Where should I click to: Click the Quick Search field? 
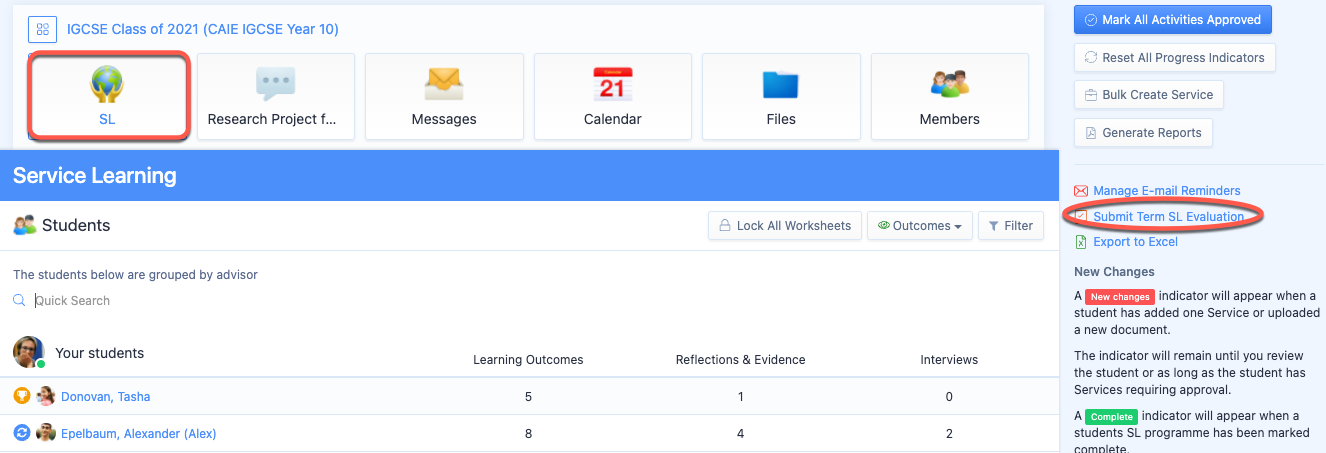200,300
